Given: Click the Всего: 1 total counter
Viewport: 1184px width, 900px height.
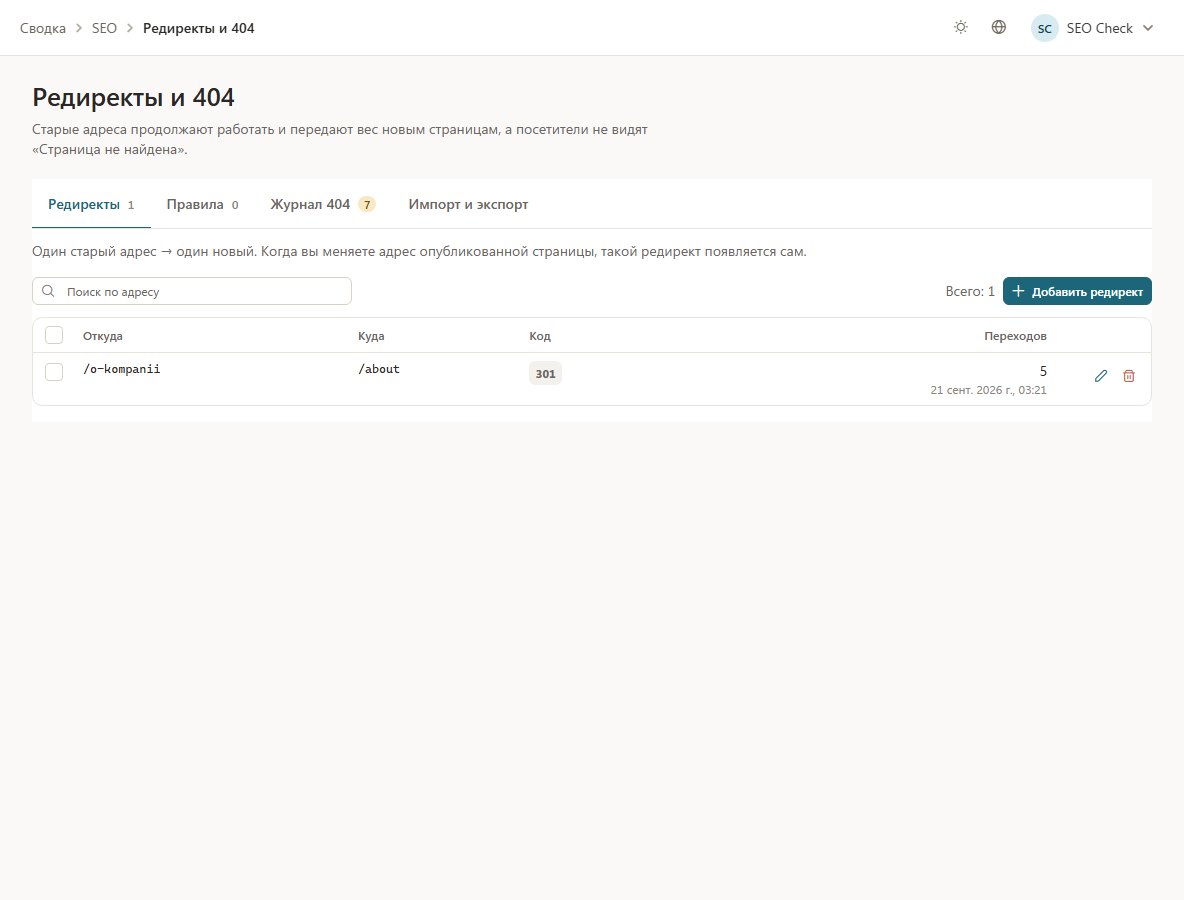Looking at the screenshot, I should pos(970,291).
